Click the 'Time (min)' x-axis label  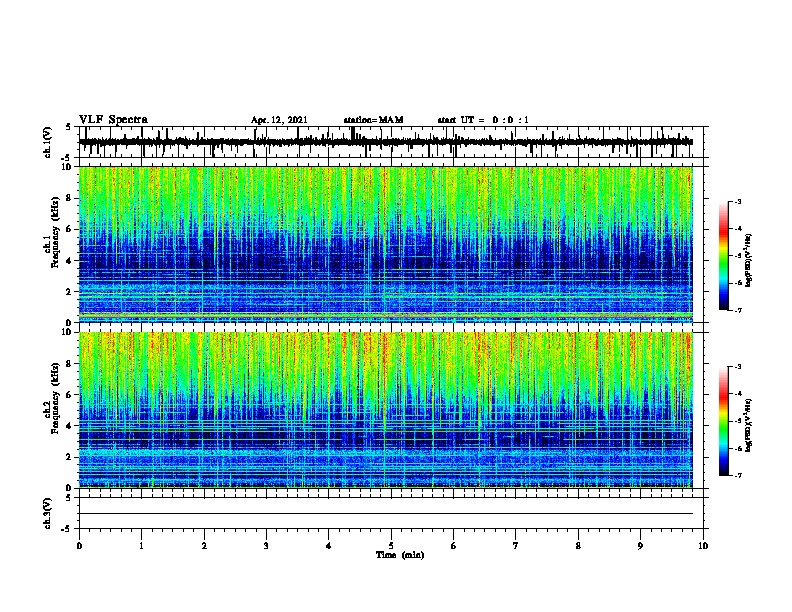tap(400, 555)
